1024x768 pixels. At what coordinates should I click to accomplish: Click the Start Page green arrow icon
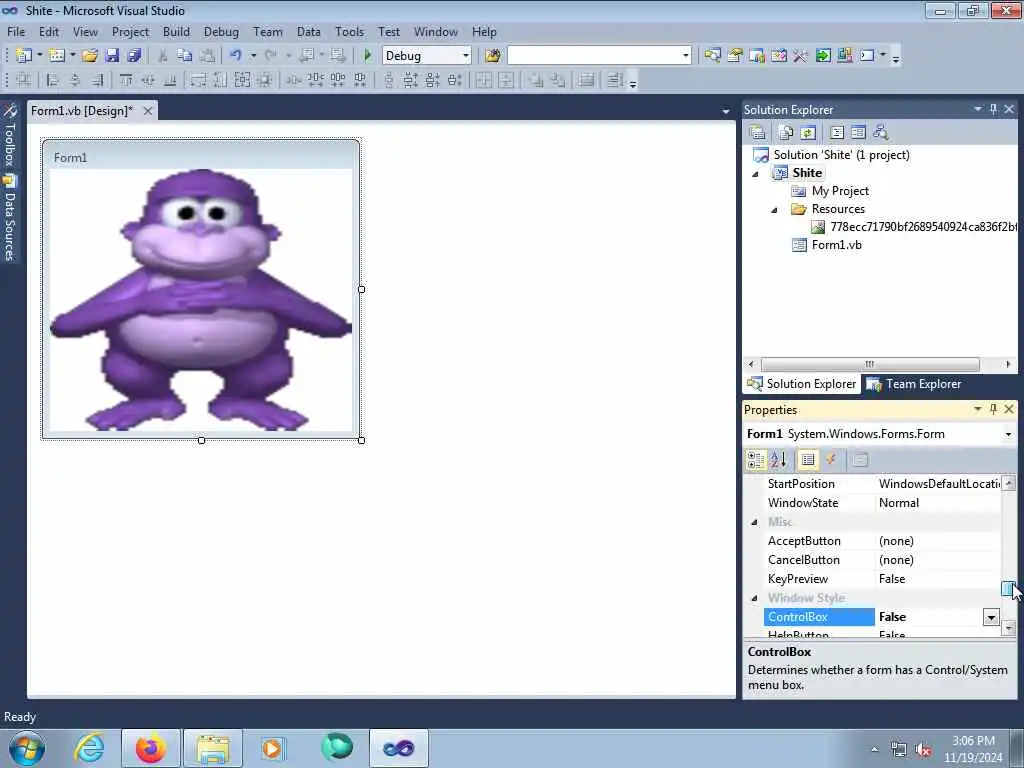[x=823, y=56]
